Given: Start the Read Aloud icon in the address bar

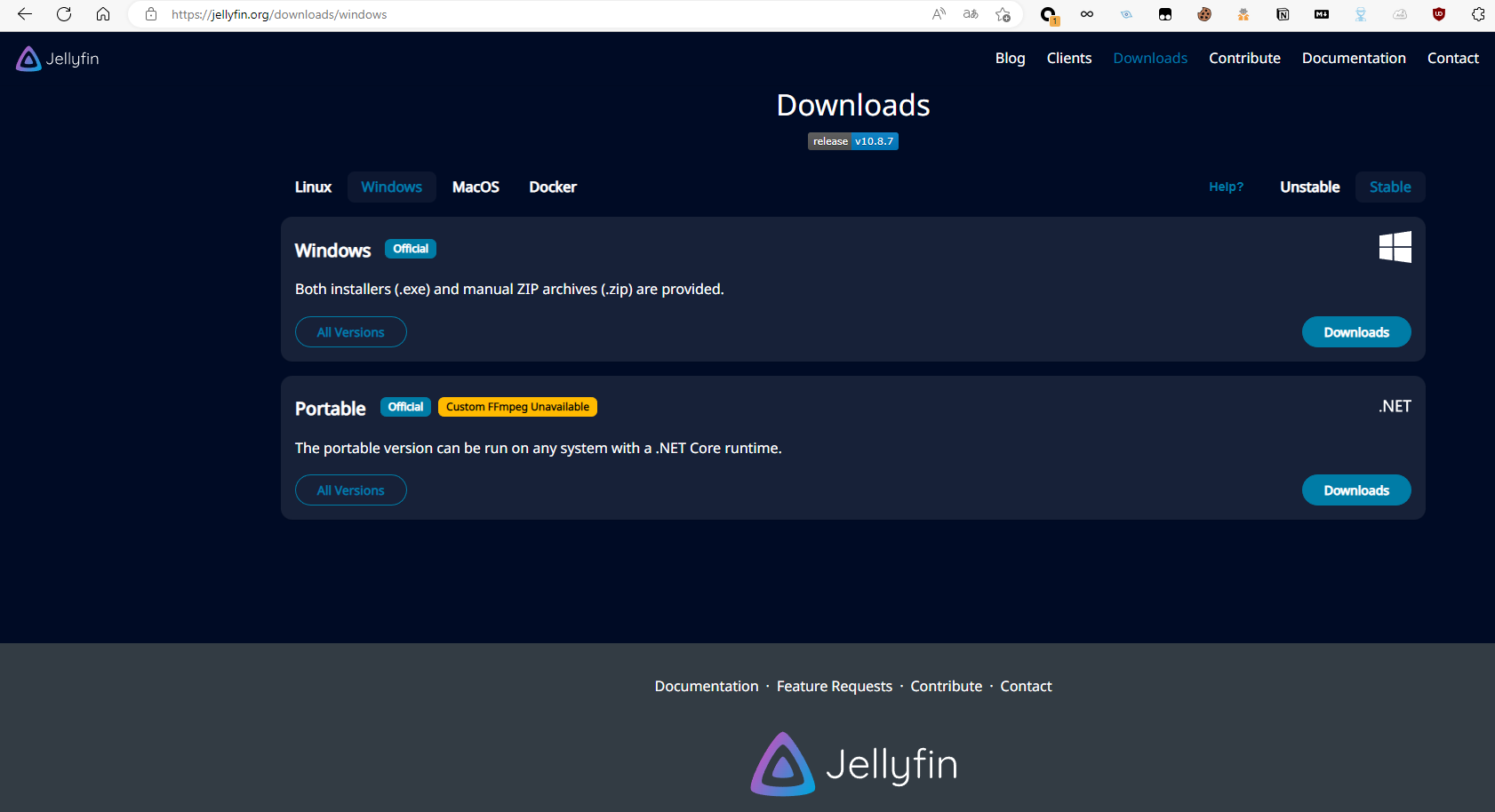Looking at the screenshot, I should click(x=939, y=14).
